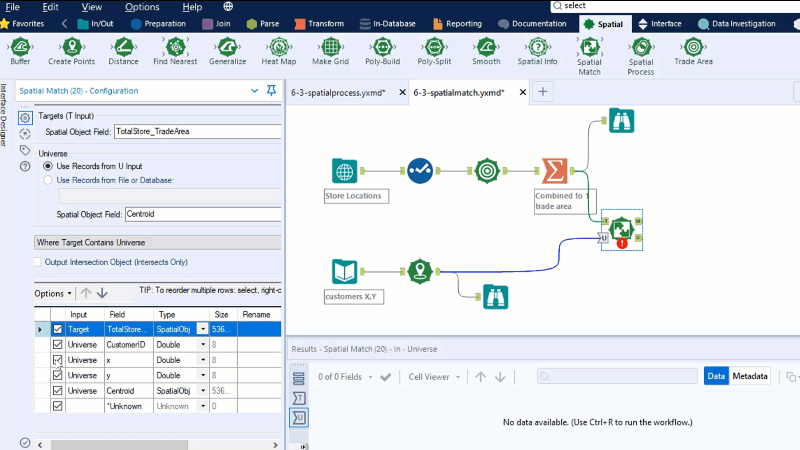Move selected field row up
The height and width of the screenshot is (450, 800).
(x=86, y=293)
